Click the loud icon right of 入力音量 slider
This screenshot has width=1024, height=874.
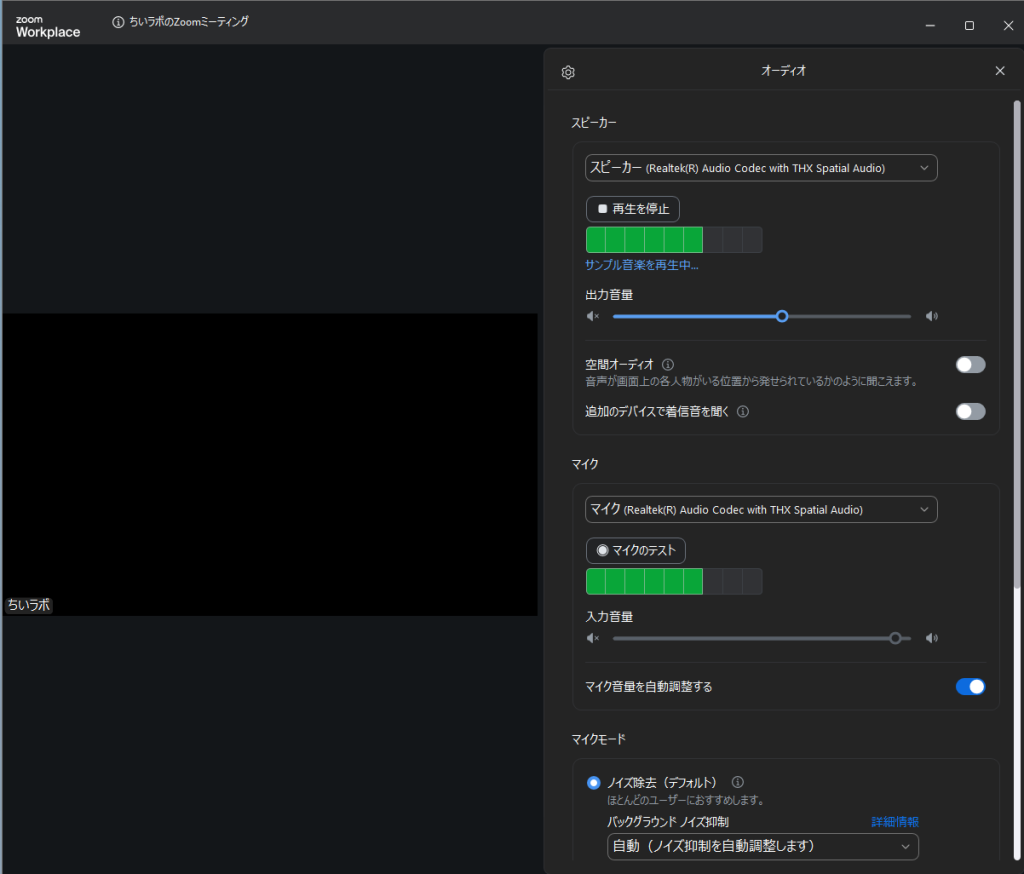click(932, 638)
